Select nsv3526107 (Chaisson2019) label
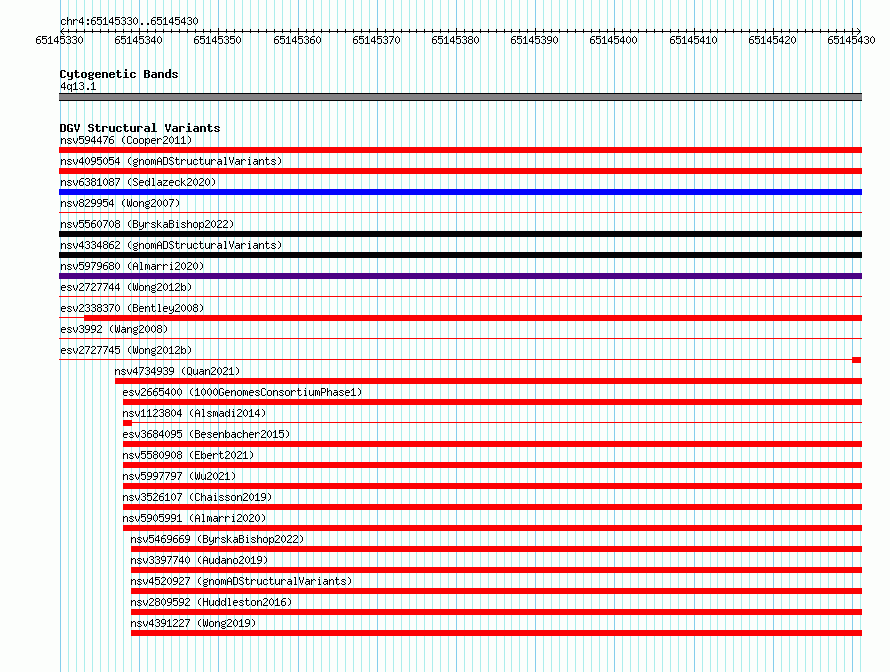Image resolution: width=890 pixels, height=672 pixels. (197, 497)
